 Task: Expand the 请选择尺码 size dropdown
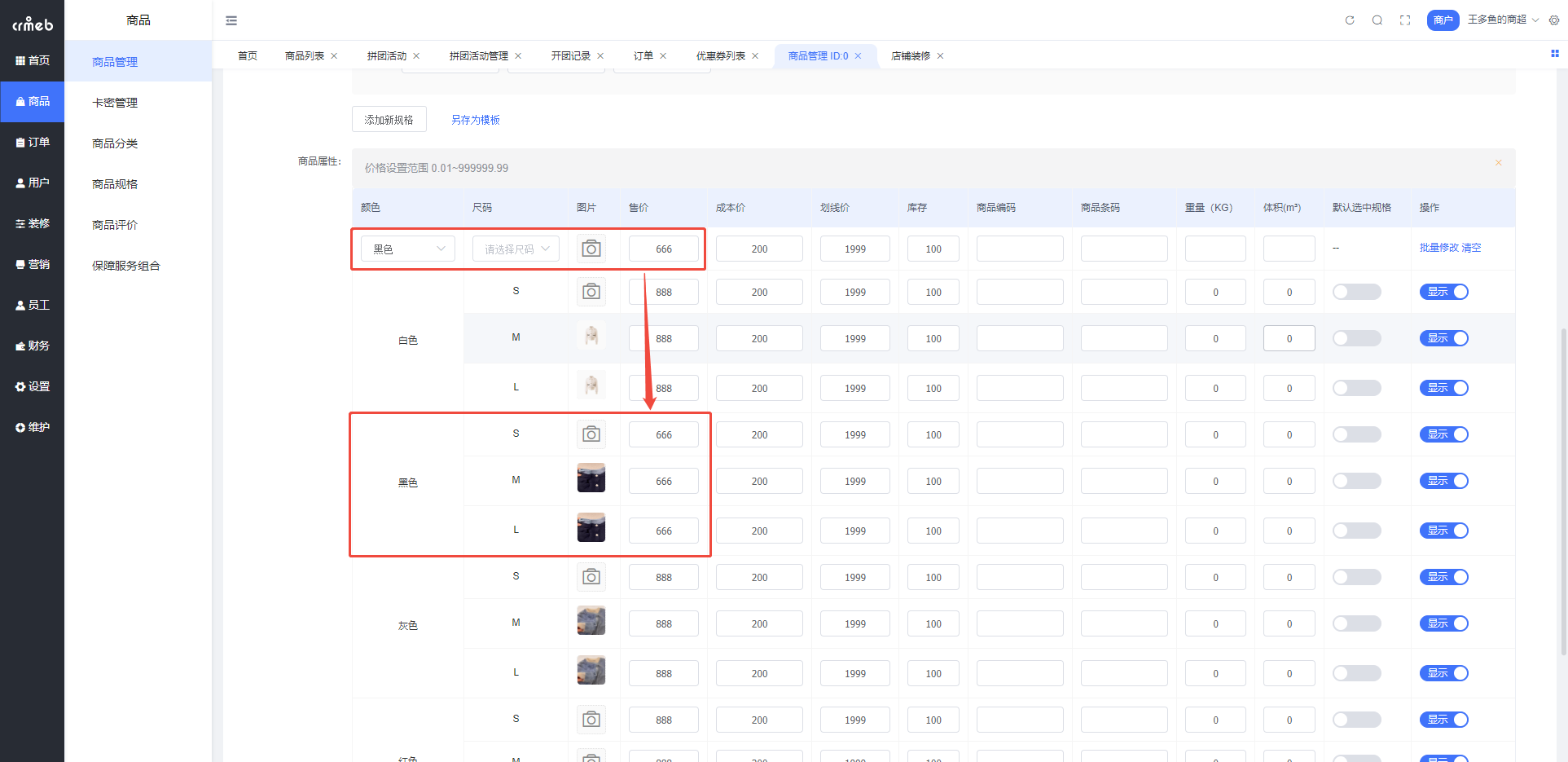516,248
